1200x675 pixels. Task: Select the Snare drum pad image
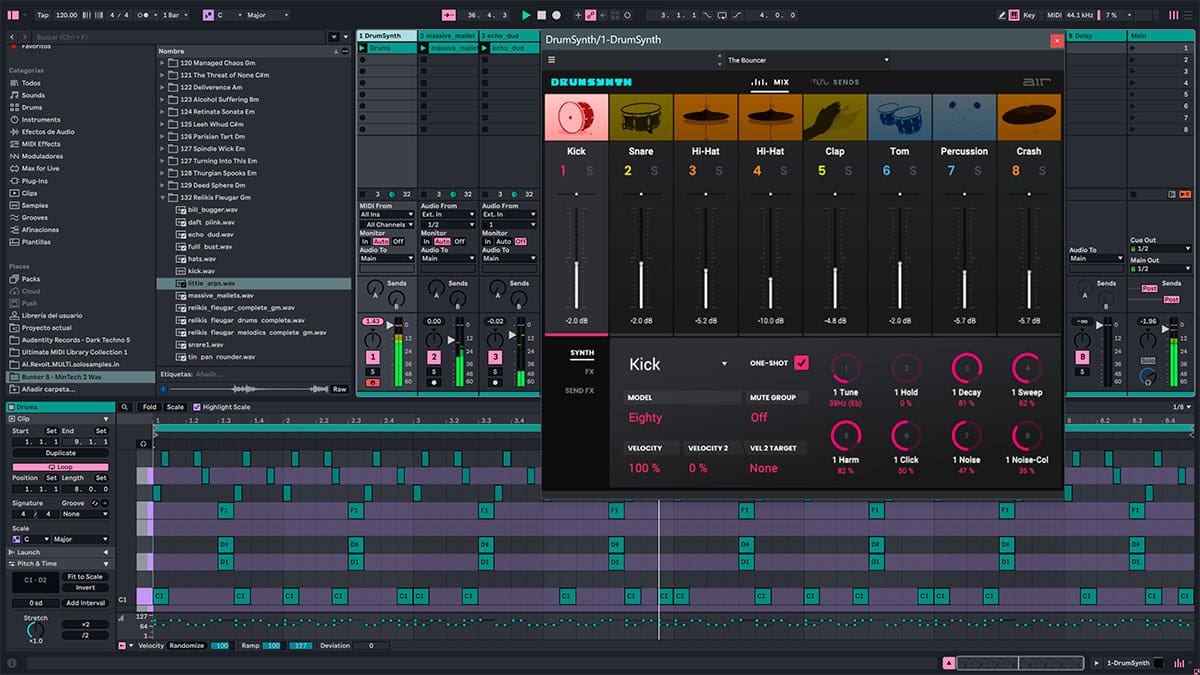click(x=641, y=116)
